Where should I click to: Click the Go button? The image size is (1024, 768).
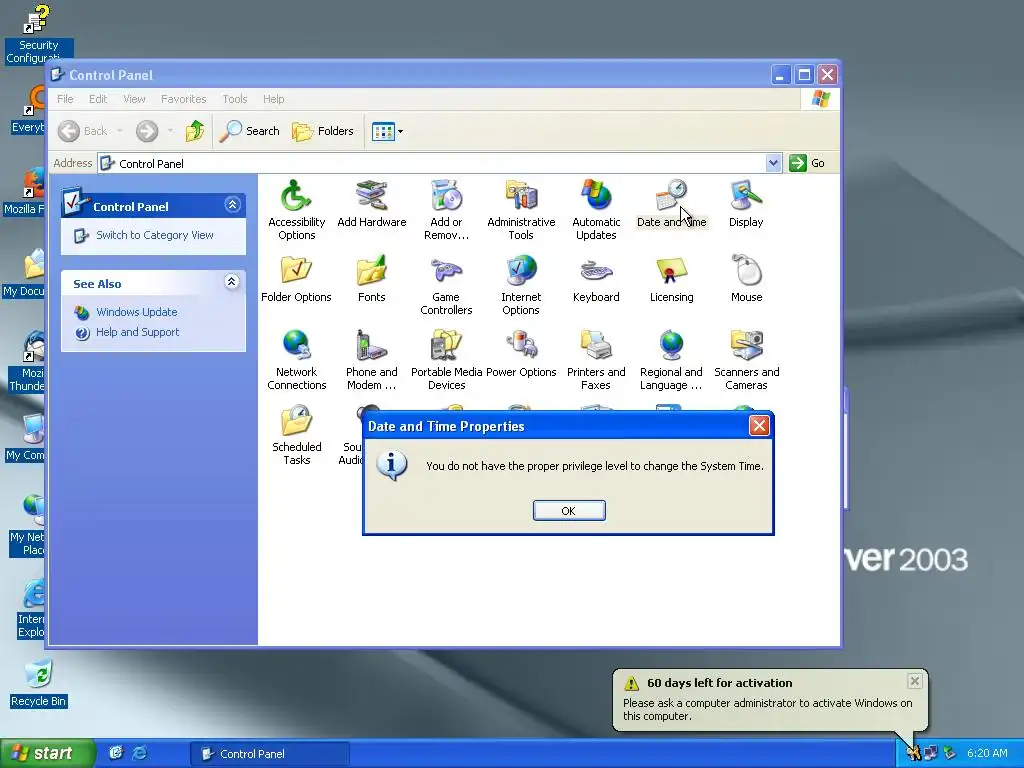pyautogui.click(x=807, y=163)
